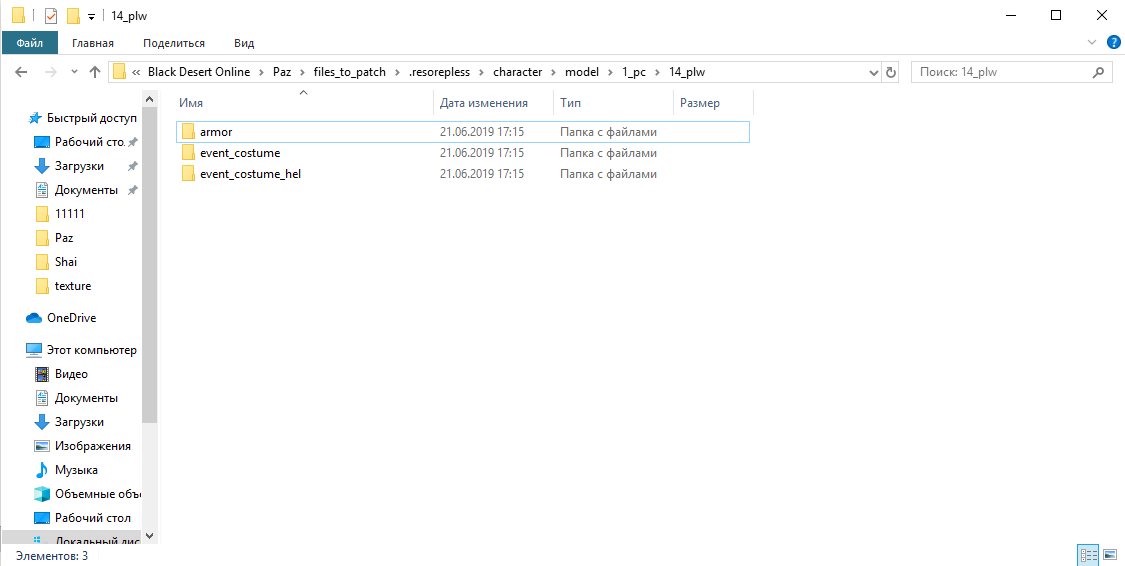Open the Поделиться ribbon tab
The height and width of the screenshot is (566, 1125).
(x=174, y=43)
